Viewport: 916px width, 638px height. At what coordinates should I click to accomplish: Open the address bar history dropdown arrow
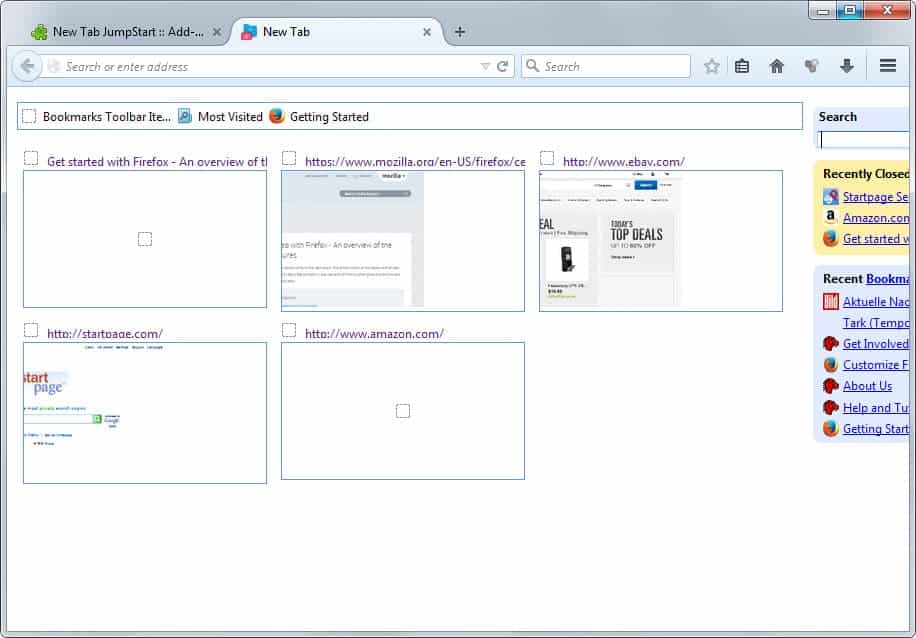(x=485, y=67)
